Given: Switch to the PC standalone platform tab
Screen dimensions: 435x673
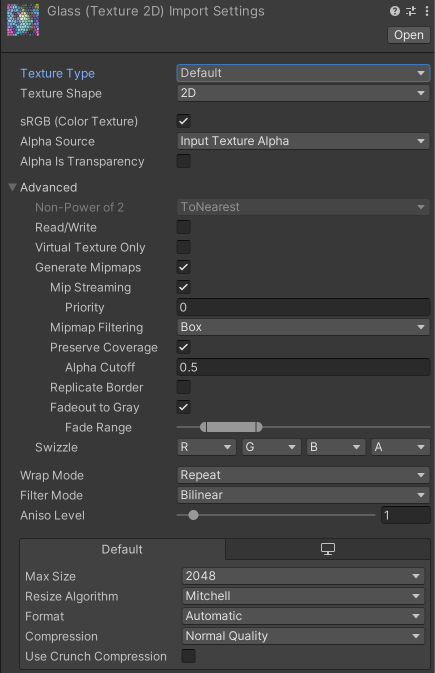Looking at the screenshot, I should tap(328, 549).
